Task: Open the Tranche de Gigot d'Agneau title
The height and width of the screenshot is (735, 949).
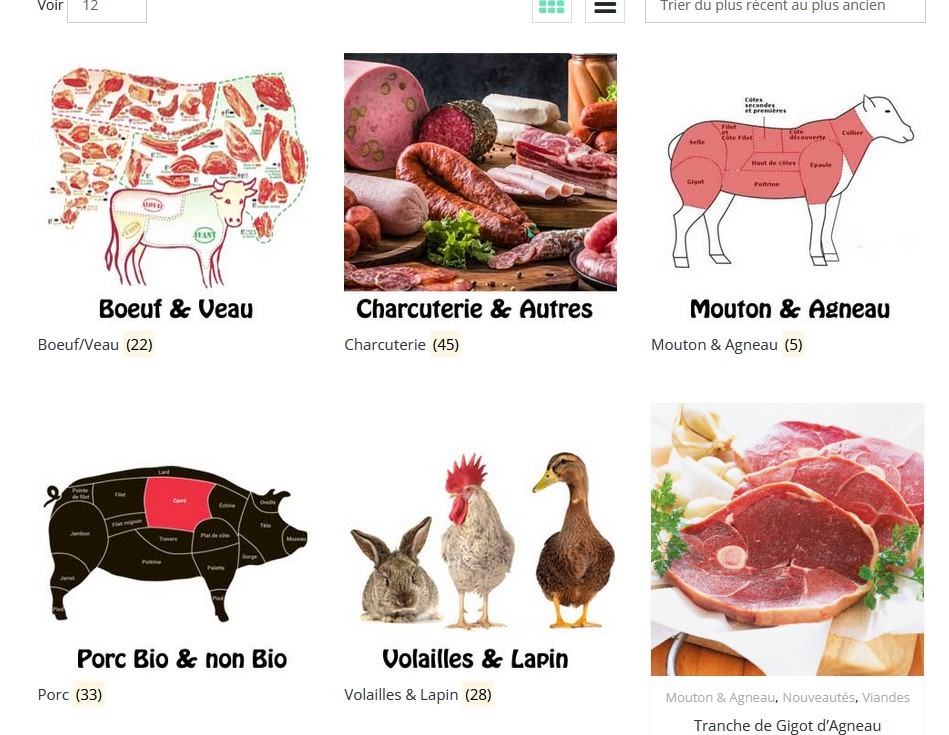Action: pos(787,725)
